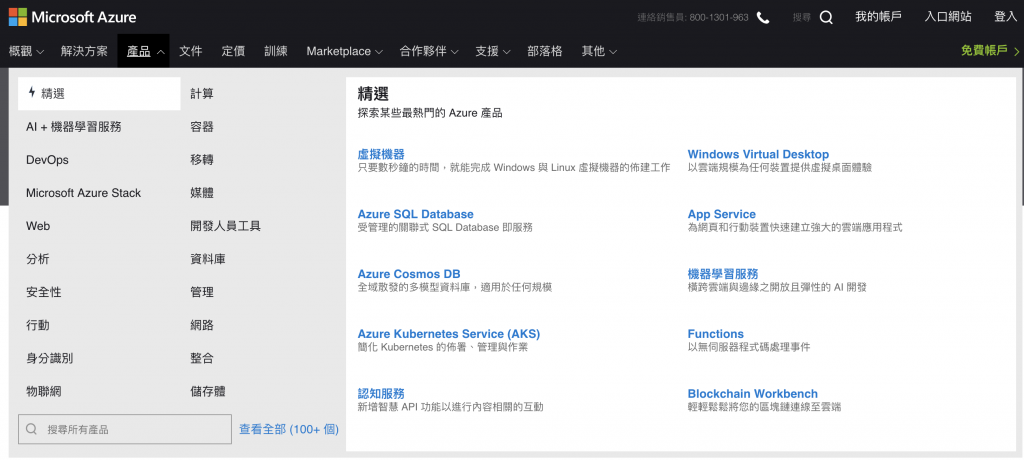Click 查看全部 (100+ 個) link
The width and height of the screenshot is (1024, 460).
click(x=289, y=429)
